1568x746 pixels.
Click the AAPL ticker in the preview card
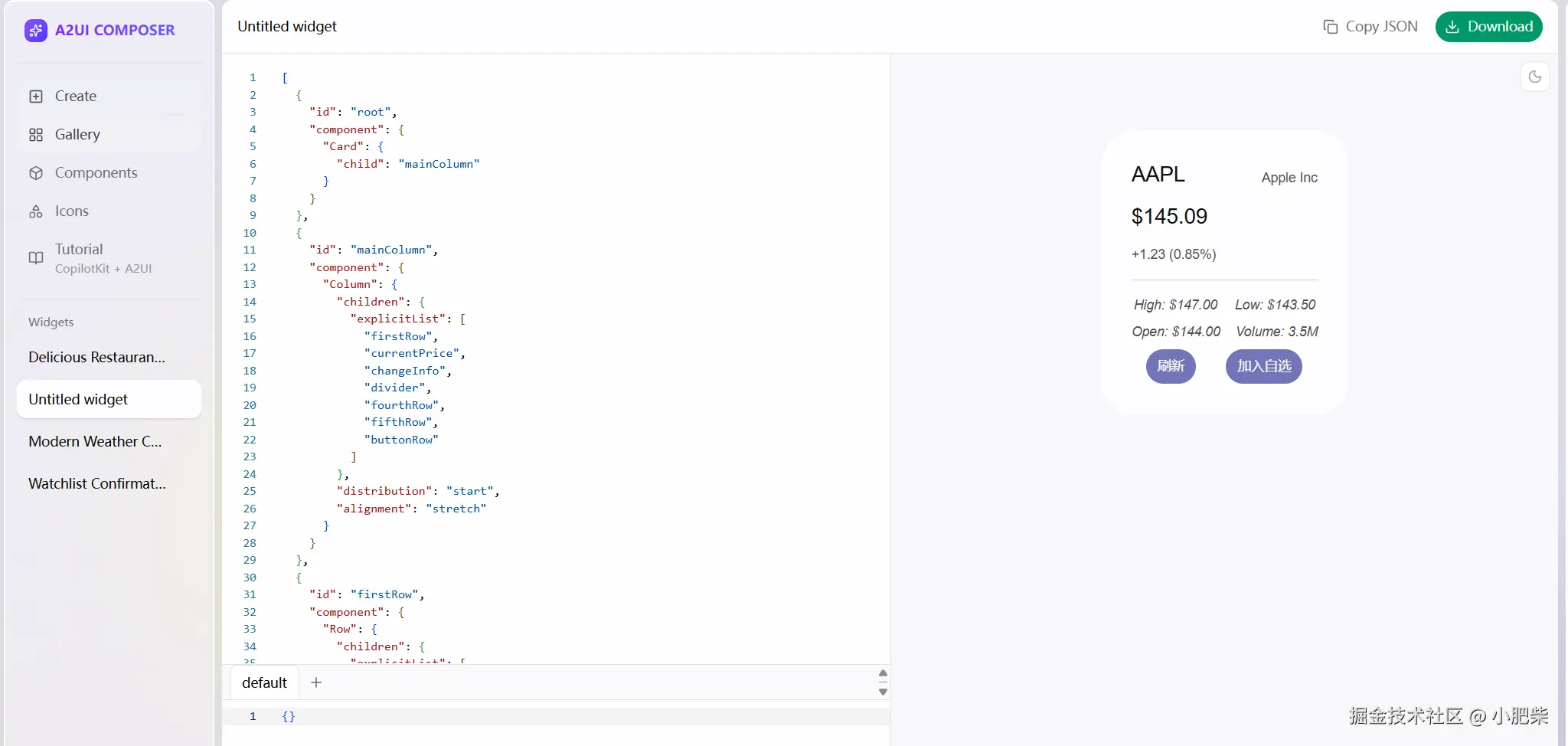1158,175
